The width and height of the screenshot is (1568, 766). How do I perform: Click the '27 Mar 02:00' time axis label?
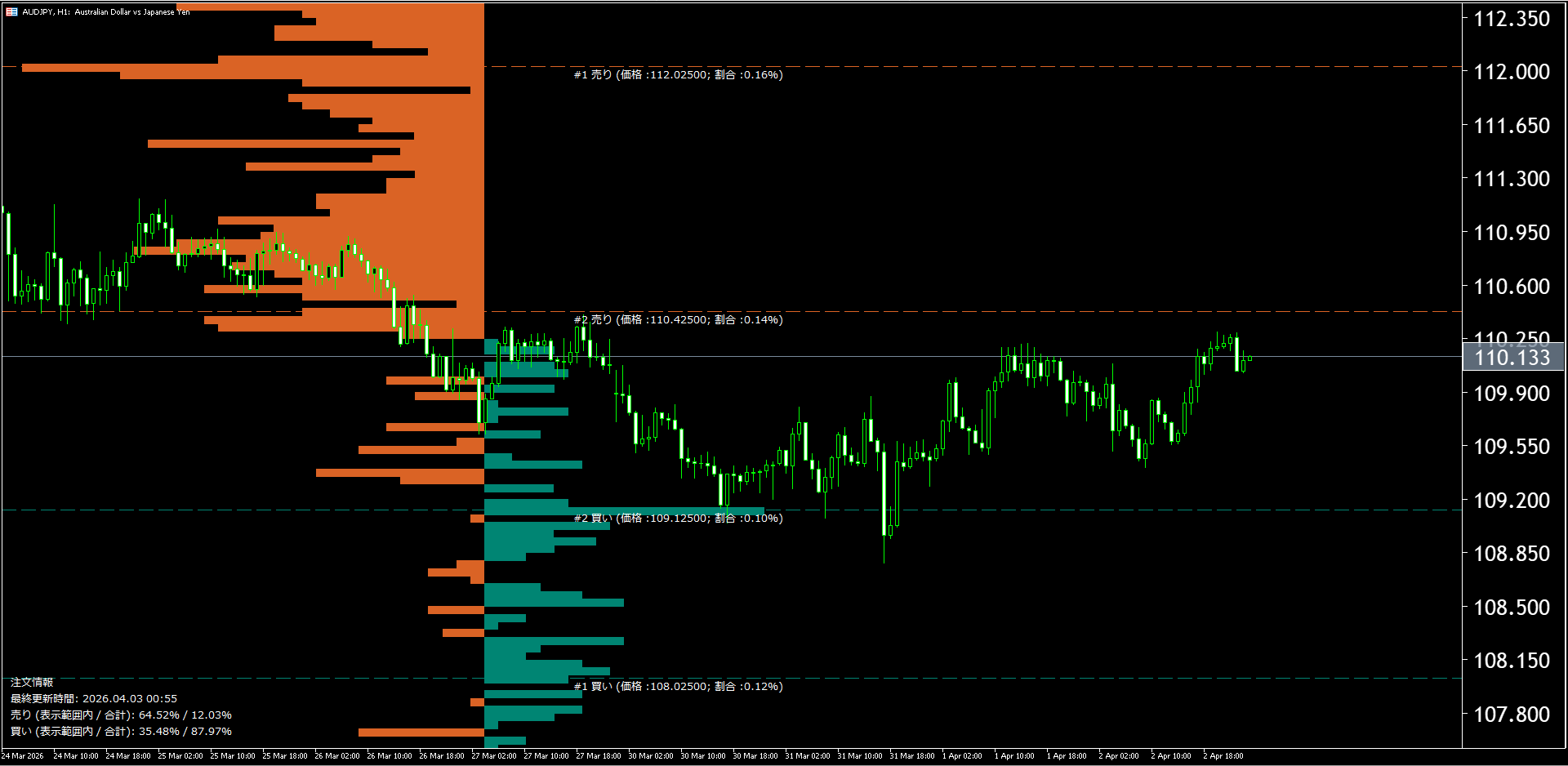[x=494, y=756]
